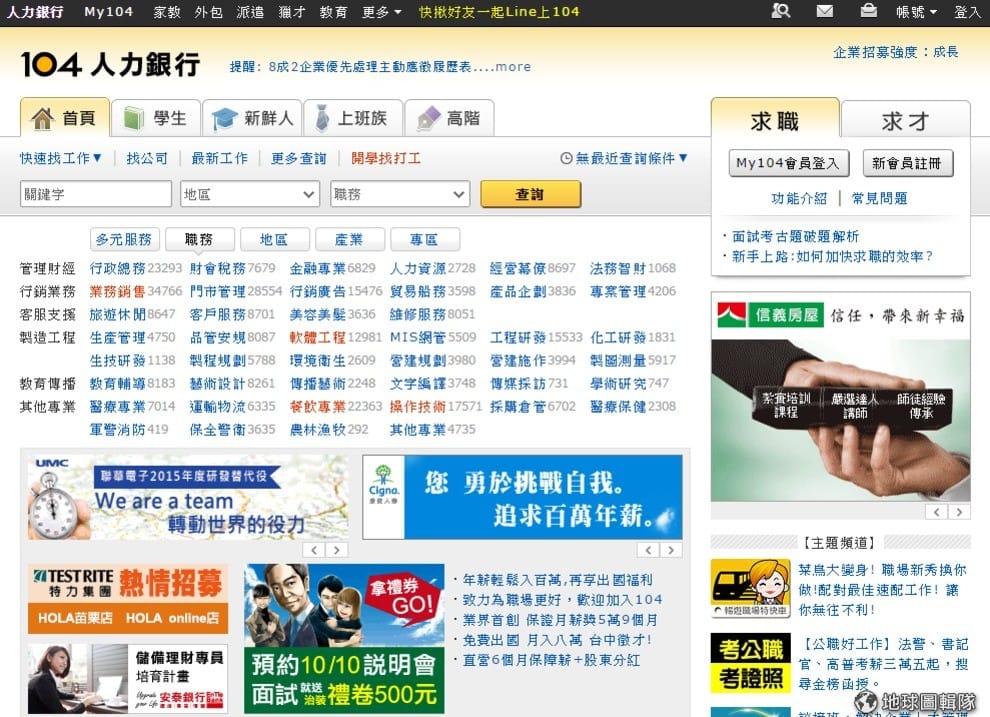Screen dimensions: 990x717
Task: Select the 多元服務 category tab
Action: coord(124,239)
